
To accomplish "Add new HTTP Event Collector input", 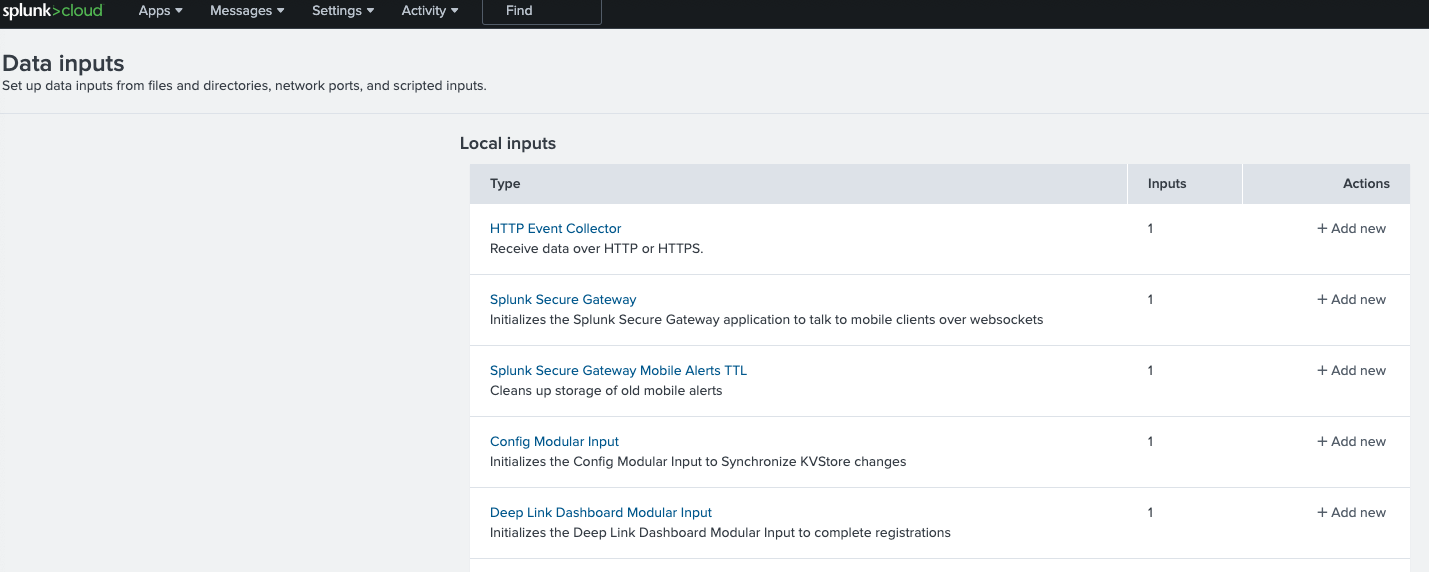I will coord(1351,229).
